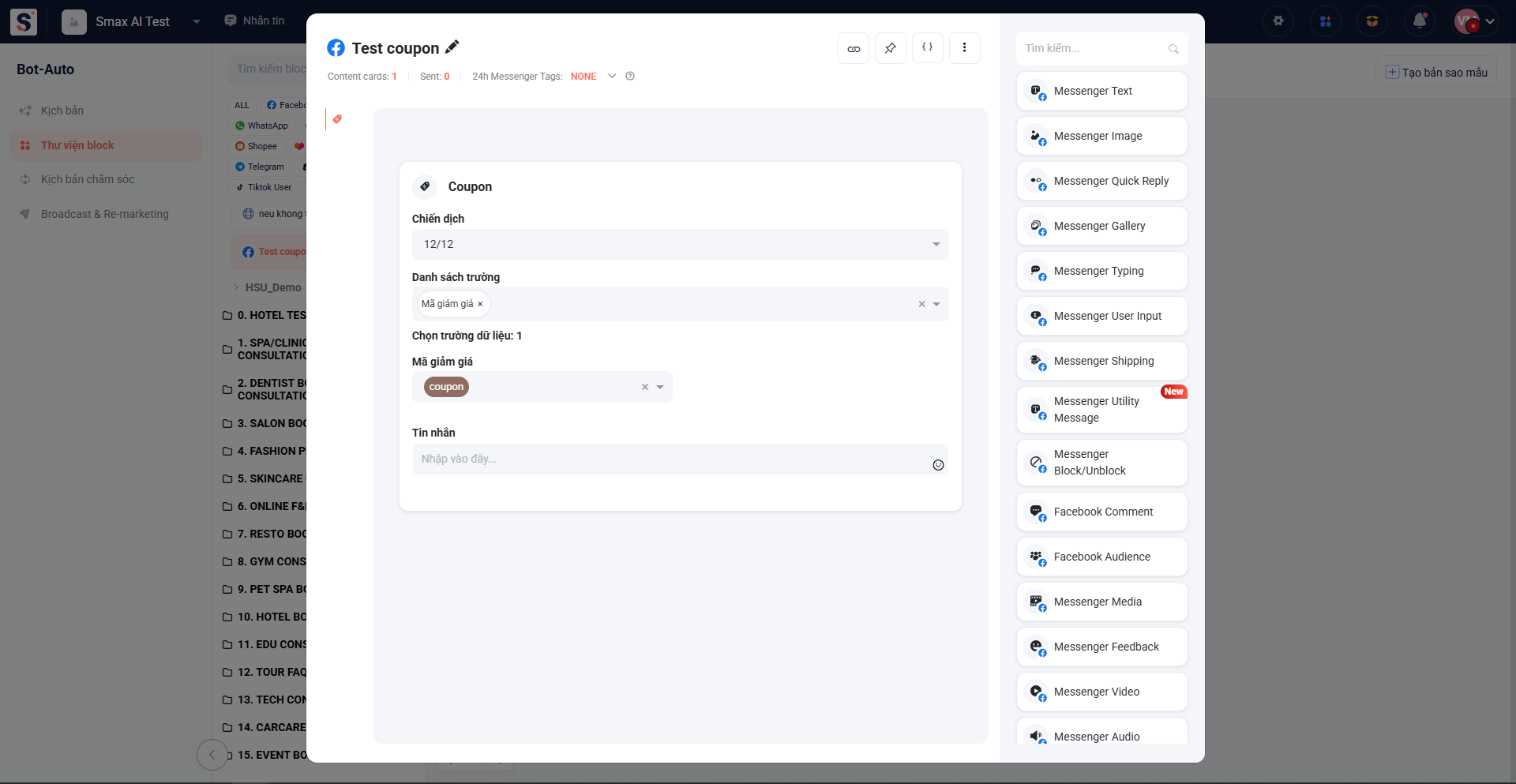Click the pencil icon to rename Test coupon
The image size is (1516, 784).
[452, 47]
